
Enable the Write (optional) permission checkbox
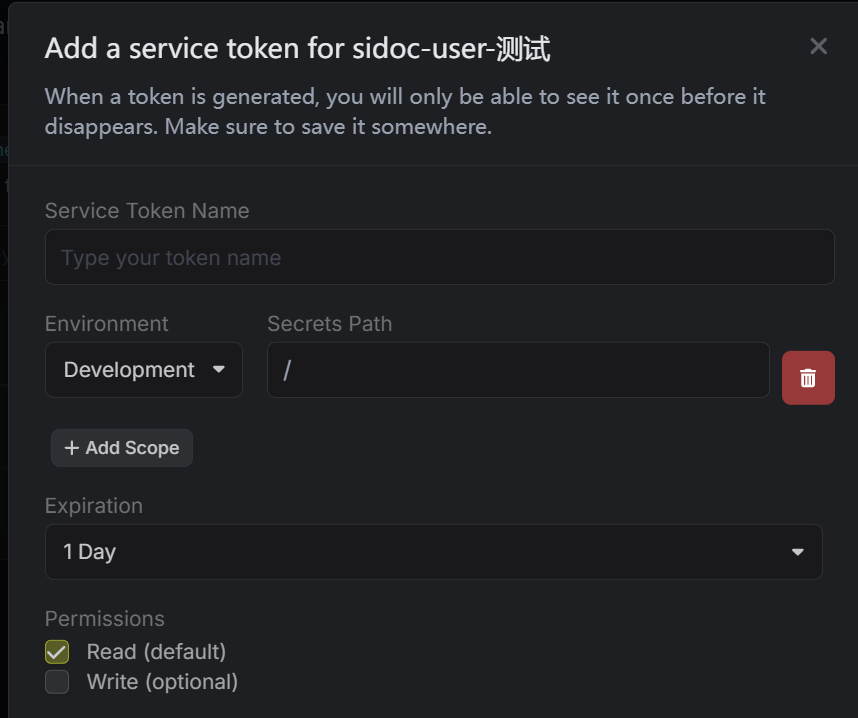pos(57,682)
